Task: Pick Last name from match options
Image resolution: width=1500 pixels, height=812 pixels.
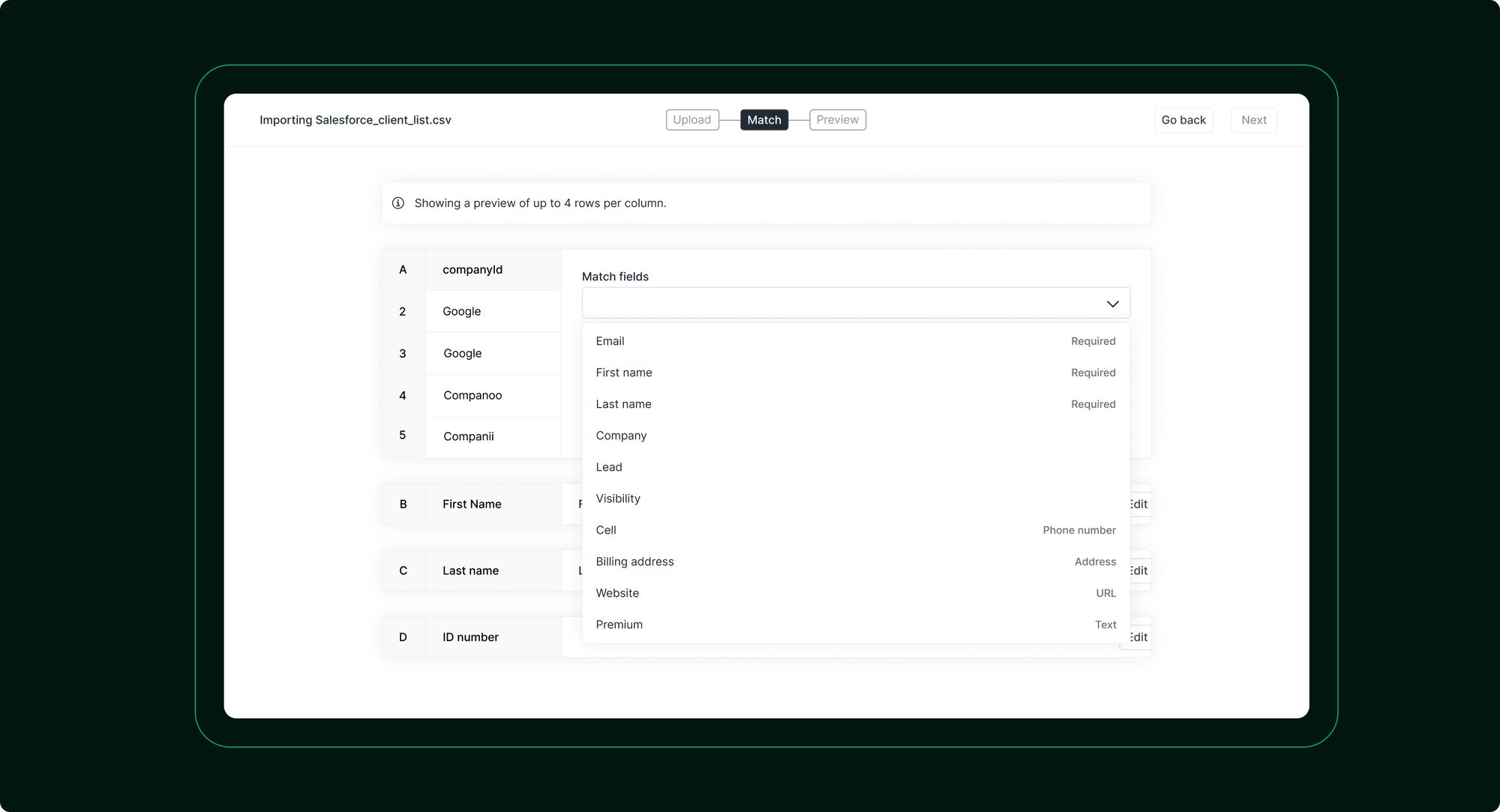Action: [x=623, y=404]
